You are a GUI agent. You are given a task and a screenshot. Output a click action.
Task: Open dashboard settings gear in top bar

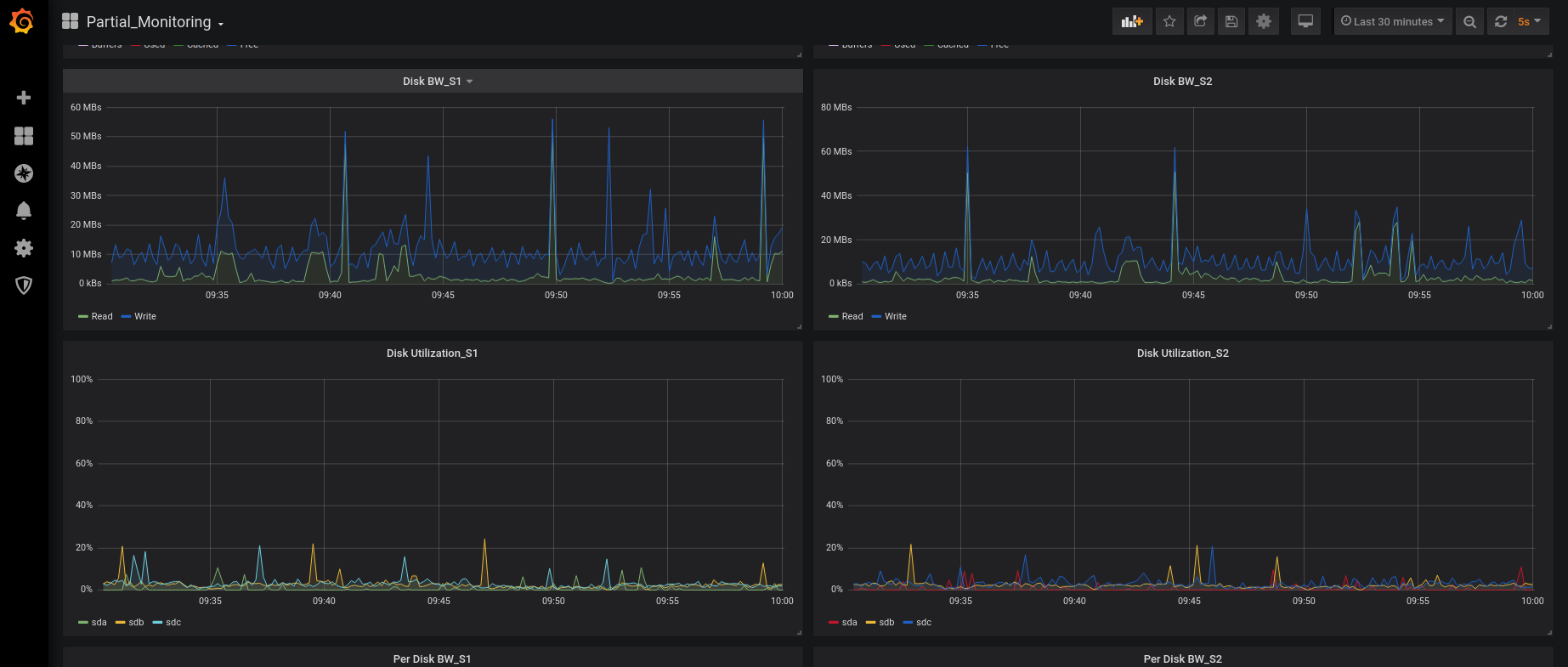[x=1264, y=21]
